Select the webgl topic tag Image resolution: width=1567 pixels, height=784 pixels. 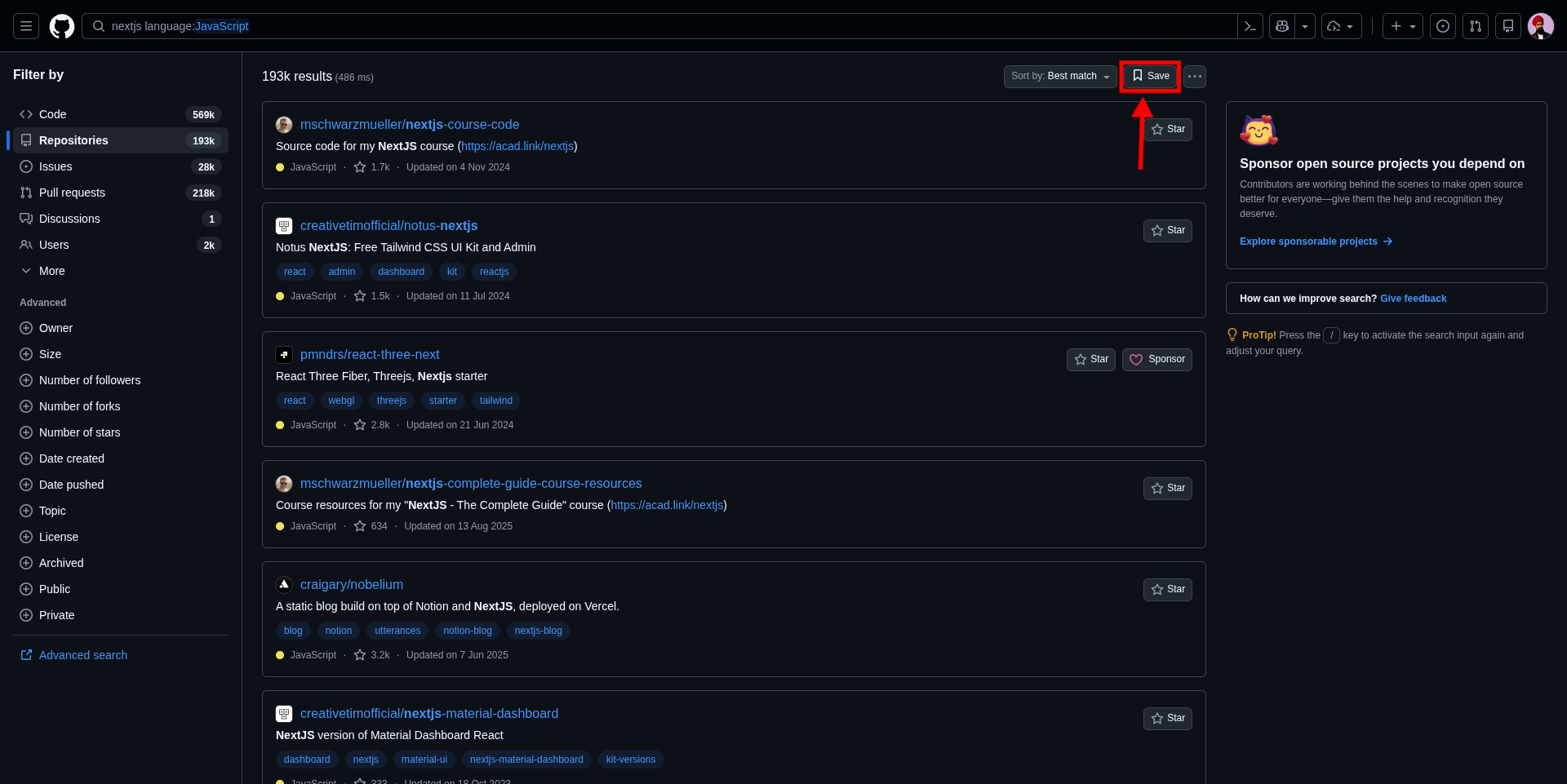pos(341,401)
